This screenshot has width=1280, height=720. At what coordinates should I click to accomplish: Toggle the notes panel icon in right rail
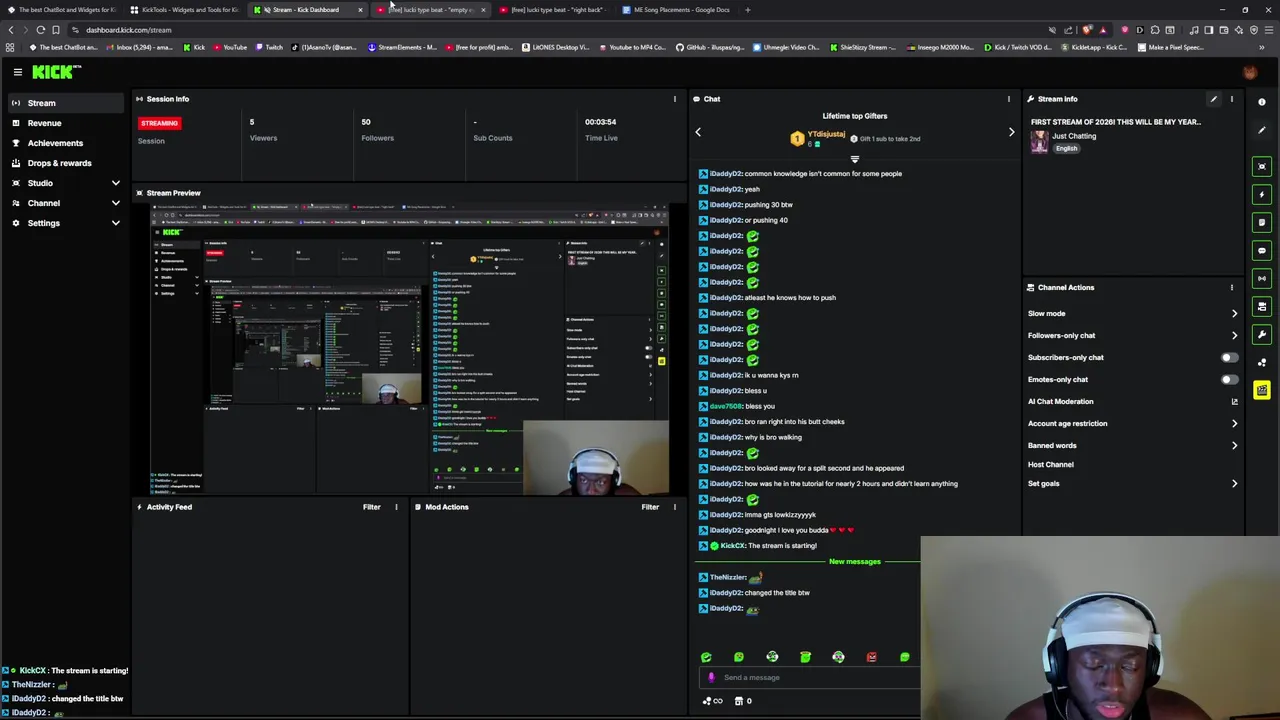point(1262,222)
